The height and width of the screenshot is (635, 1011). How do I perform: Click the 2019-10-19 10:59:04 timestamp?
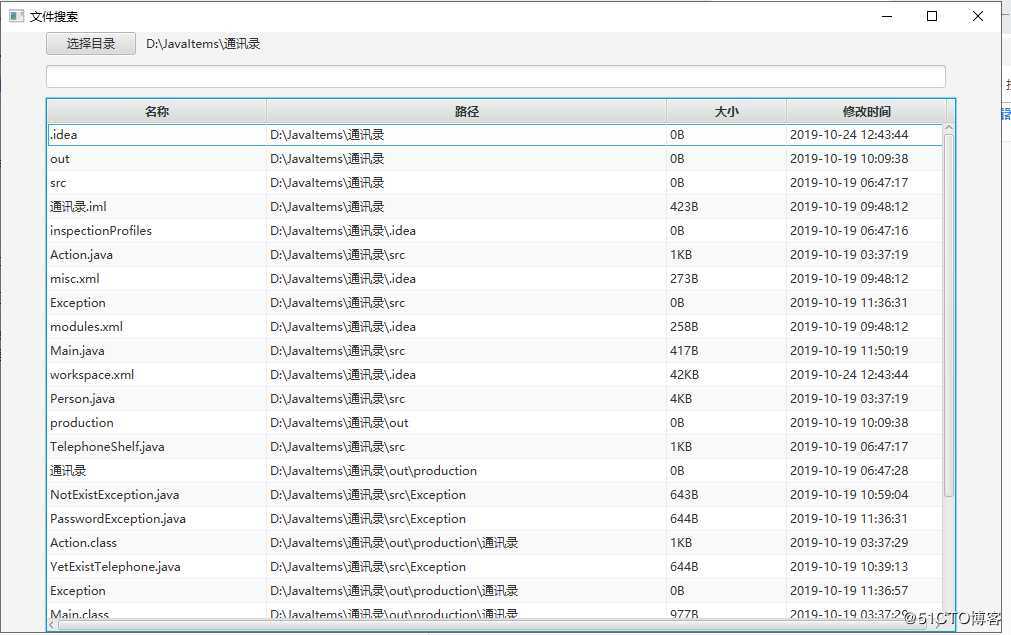tap(849, 495)
